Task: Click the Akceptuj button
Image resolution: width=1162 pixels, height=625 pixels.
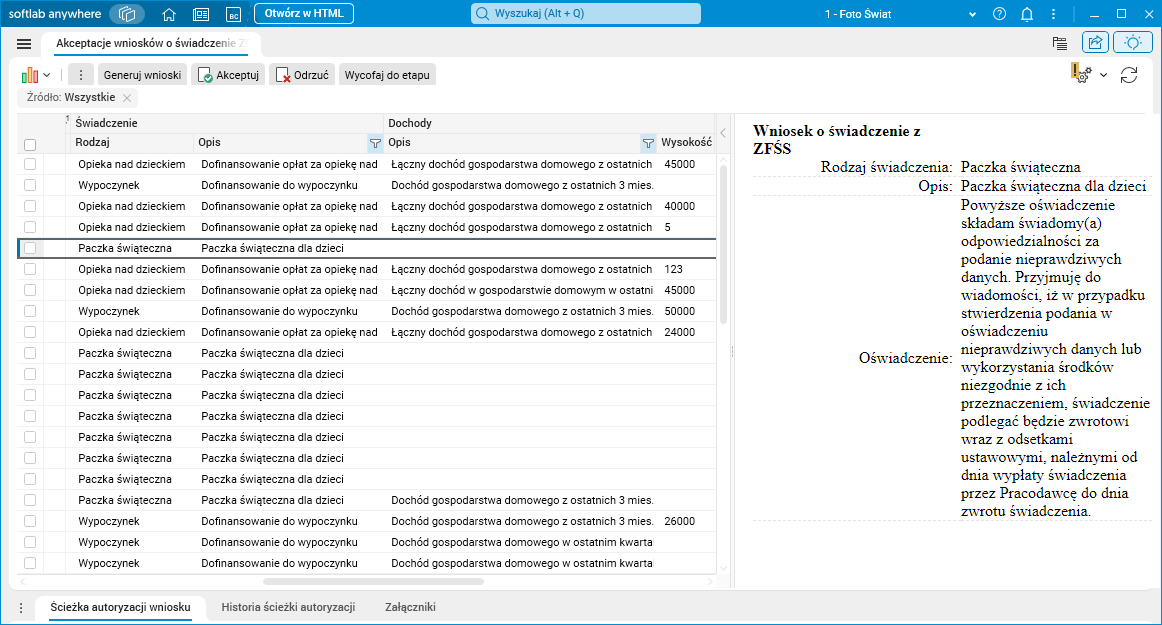Action: coord(228,75)
